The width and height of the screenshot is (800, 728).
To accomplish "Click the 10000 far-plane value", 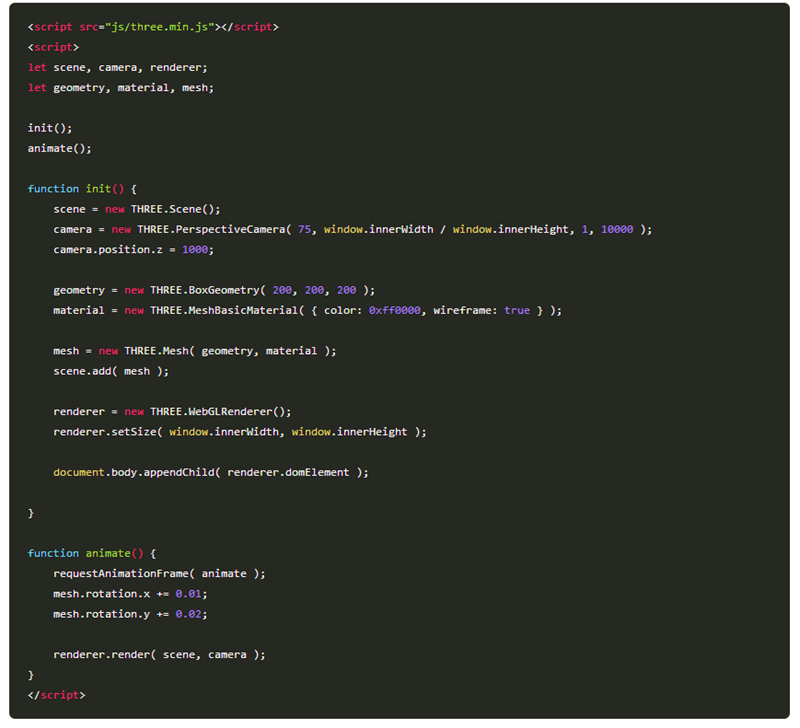I will pos(616,229).
